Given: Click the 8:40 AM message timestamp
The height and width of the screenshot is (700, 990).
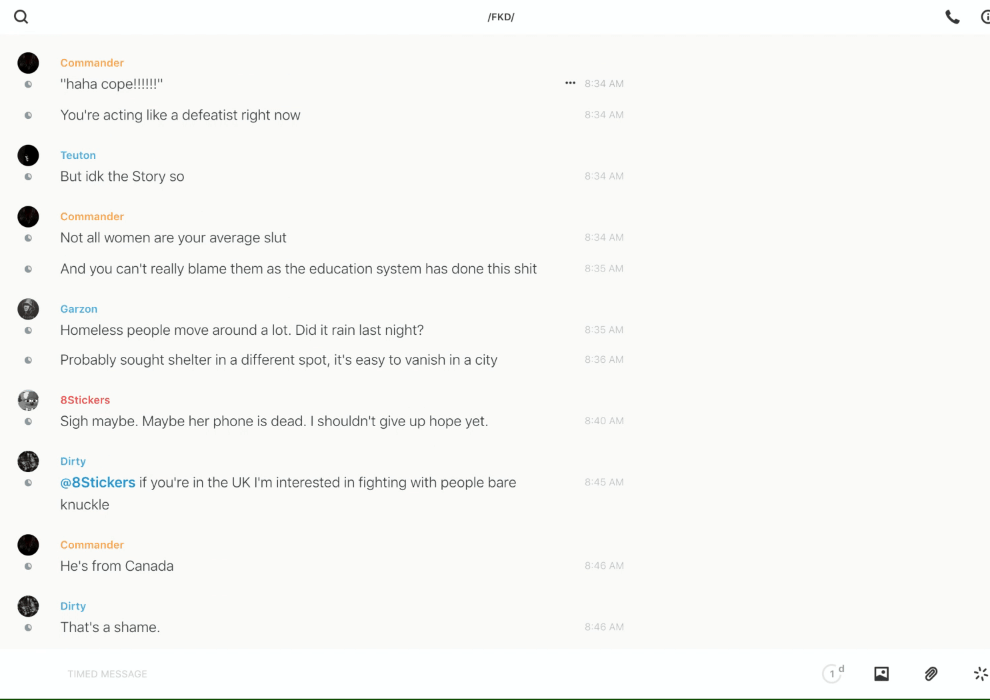Looking at the screenshot, I should coord(604,421).
